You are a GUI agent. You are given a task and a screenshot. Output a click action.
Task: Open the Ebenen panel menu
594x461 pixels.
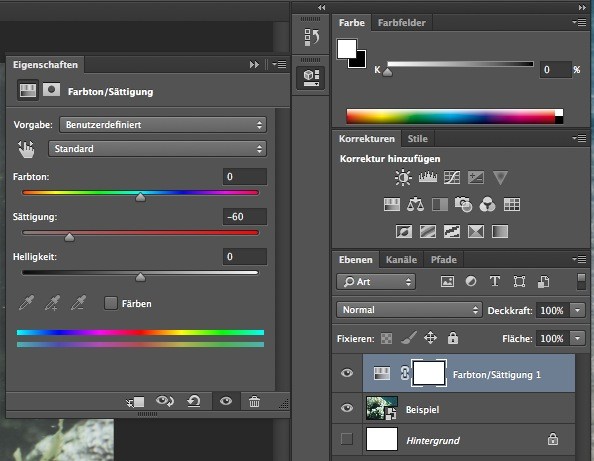(580, 259)
